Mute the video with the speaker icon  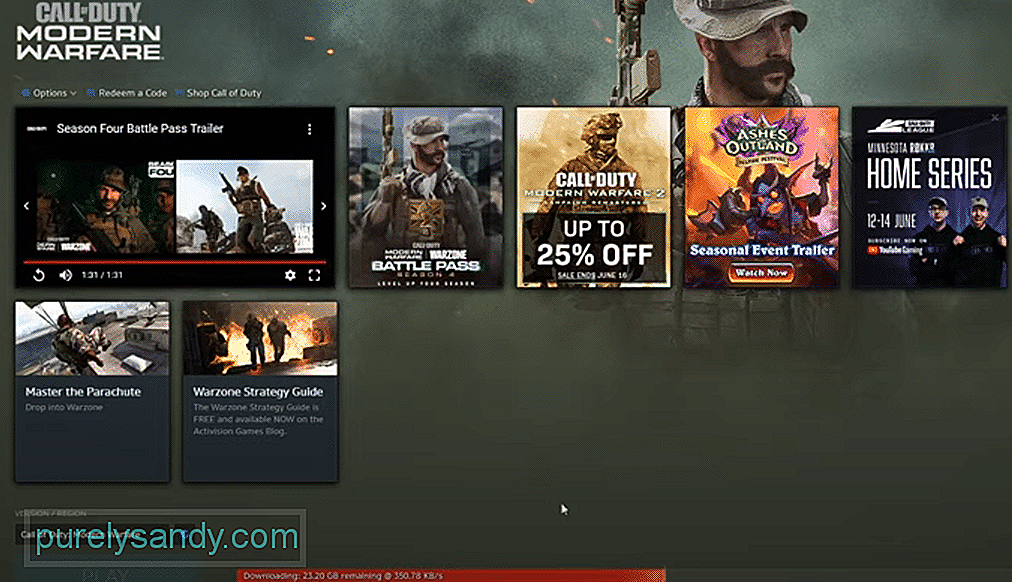click(x=66, y=276)
